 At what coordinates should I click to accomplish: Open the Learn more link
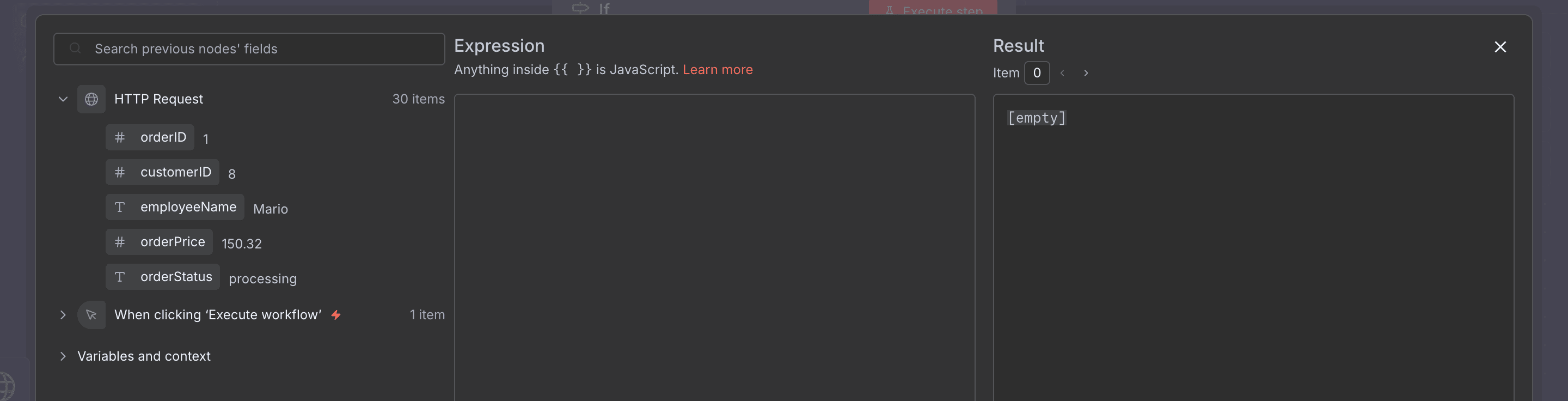(718, 70)
